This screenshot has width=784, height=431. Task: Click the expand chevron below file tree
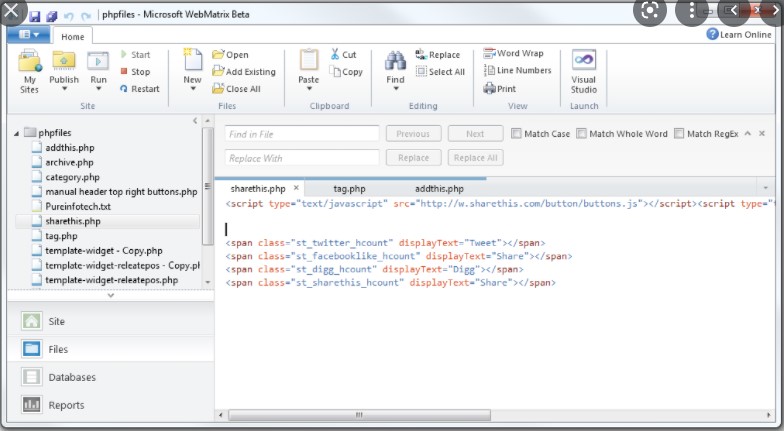point(110,296)
